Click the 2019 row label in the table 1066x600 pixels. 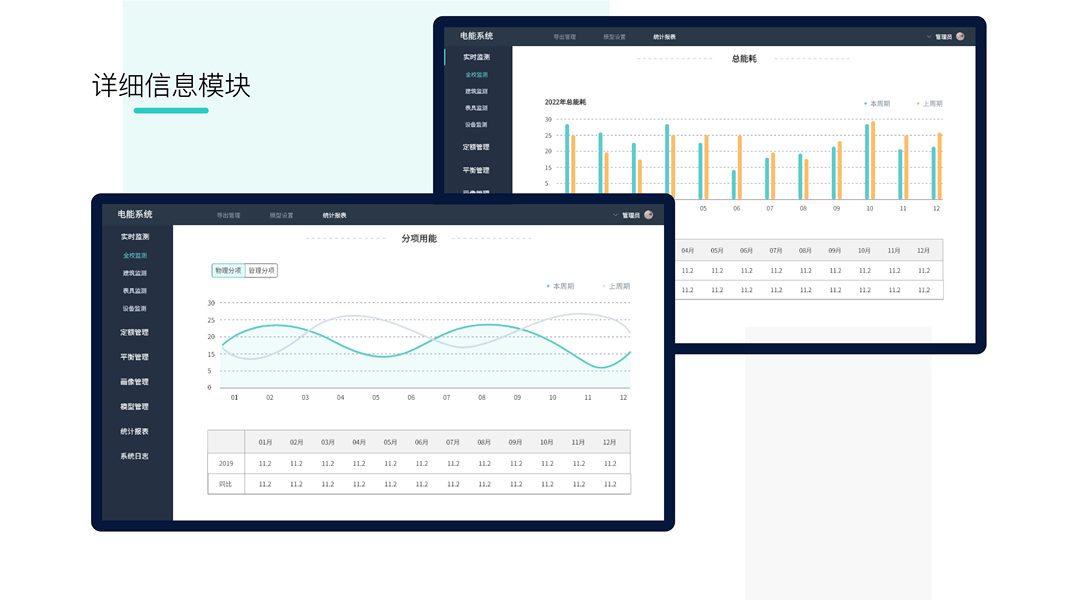[x=226, y=463]
